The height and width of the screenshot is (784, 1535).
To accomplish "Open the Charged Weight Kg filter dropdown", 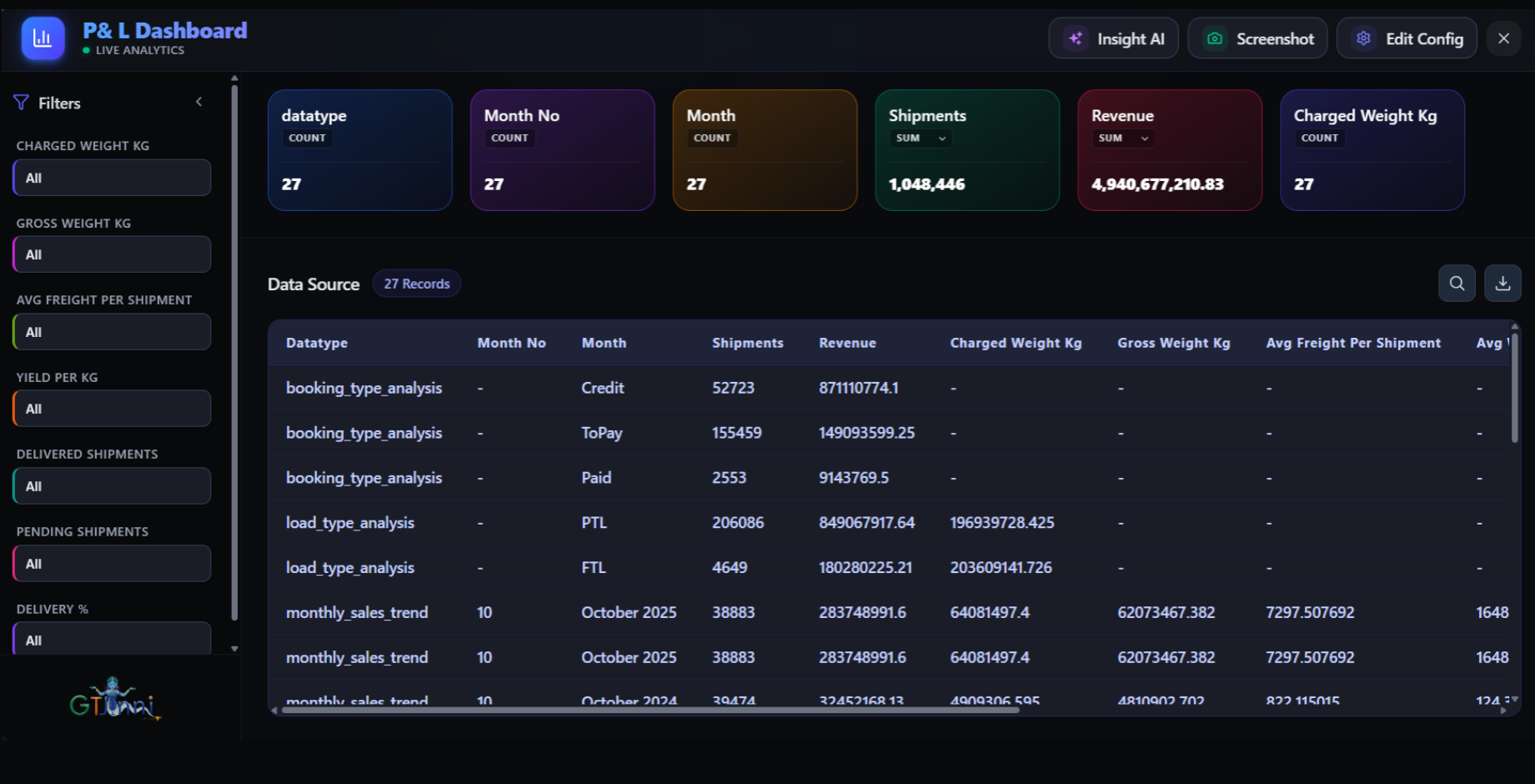I will point(112,178).
